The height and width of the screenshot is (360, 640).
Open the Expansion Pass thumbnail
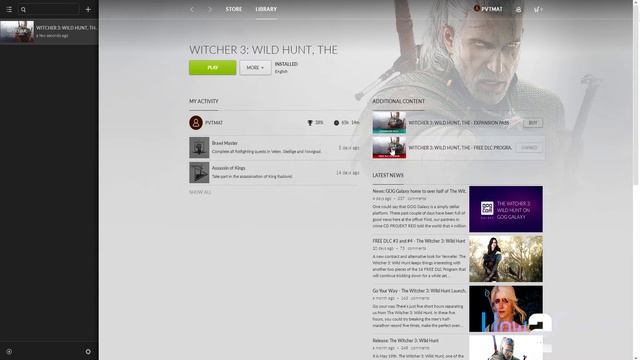point(389,122)
